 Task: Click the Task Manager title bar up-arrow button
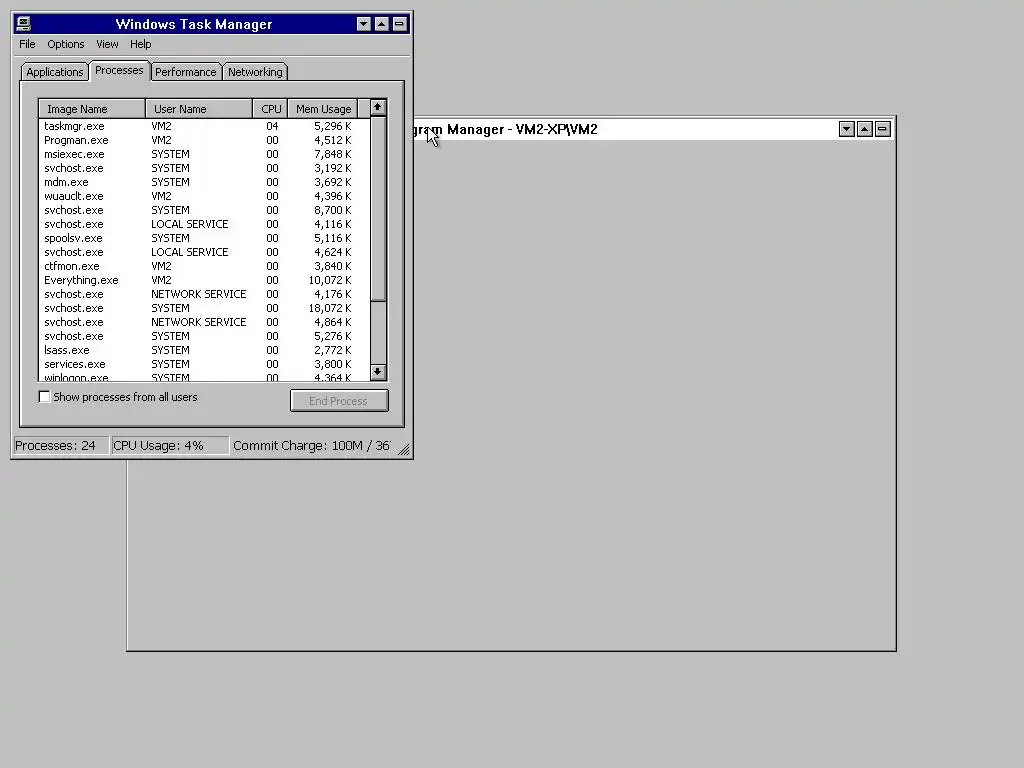point(381,24)
